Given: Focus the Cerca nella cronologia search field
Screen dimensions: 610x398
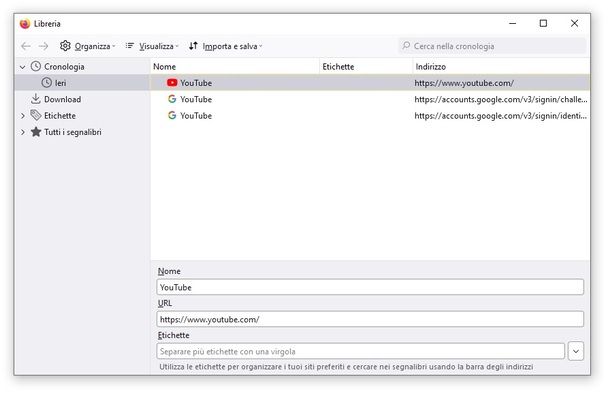Looking at the screenshot, I should click(x=492, y=46).
